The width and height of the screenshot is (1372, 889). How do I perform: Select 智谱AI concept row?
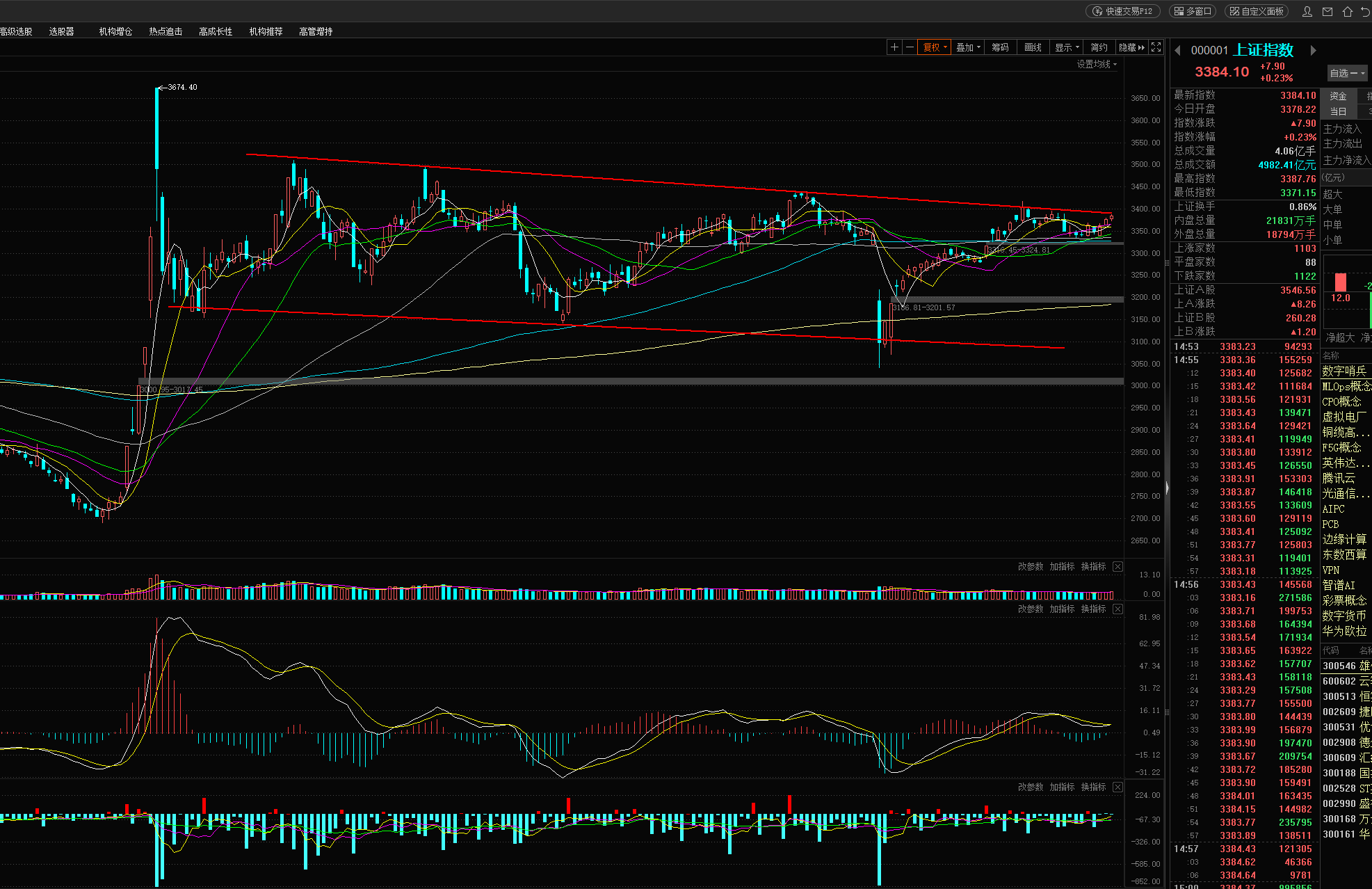[1346, 585]
